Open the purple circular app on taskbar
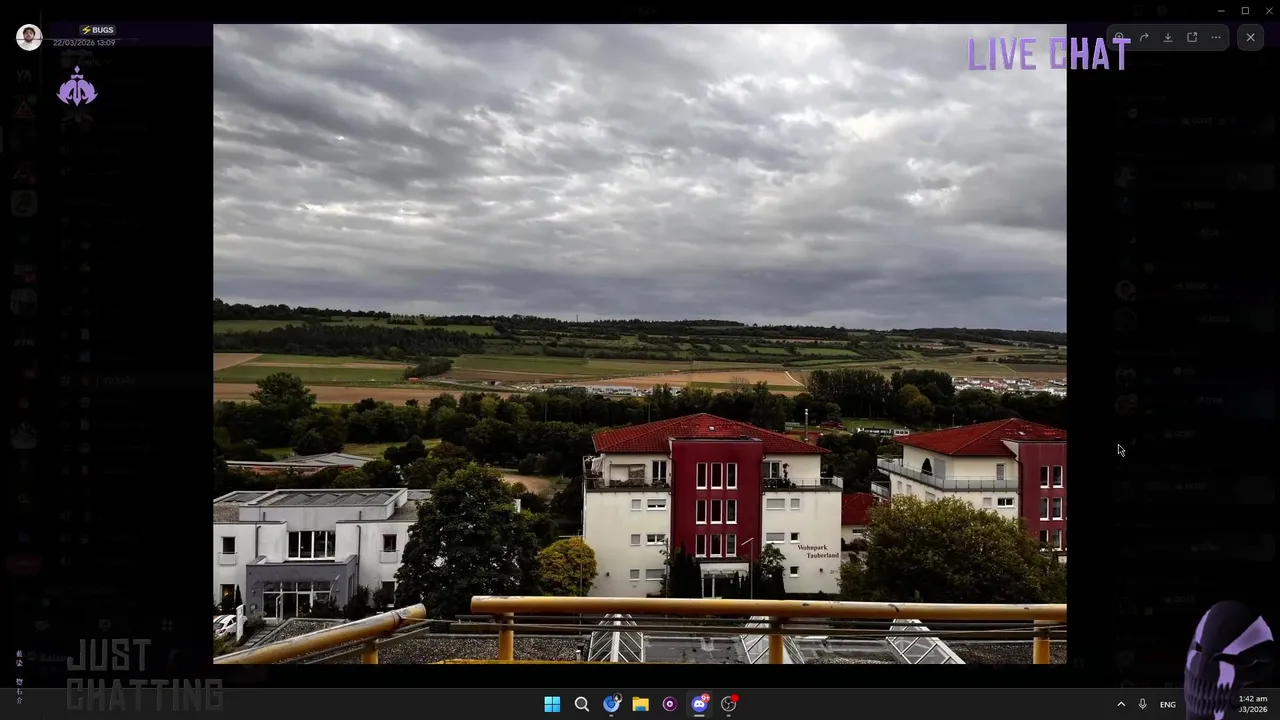This screenshot has height=720, width=1280. pyautogui.click(x=669, y=704)
